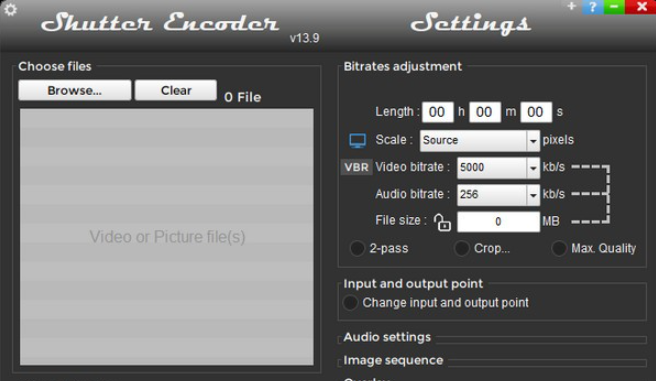Screen dimensions: 656x381
Task: Click the Video or Picture file(s) drop area
Action: [167, 237]
